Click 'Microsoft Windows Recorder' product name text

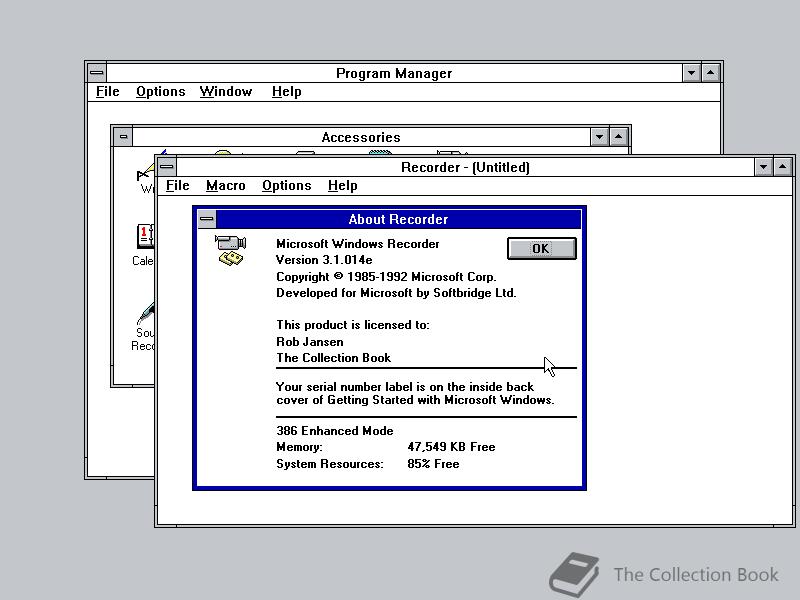pos(358,244)
